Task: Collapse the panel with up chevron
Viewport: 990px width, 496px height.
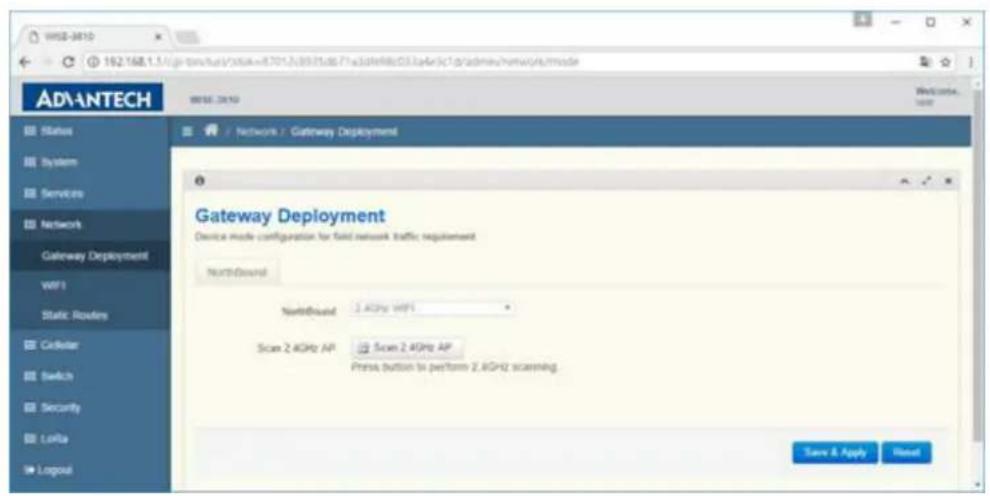Action: (904, 181)
